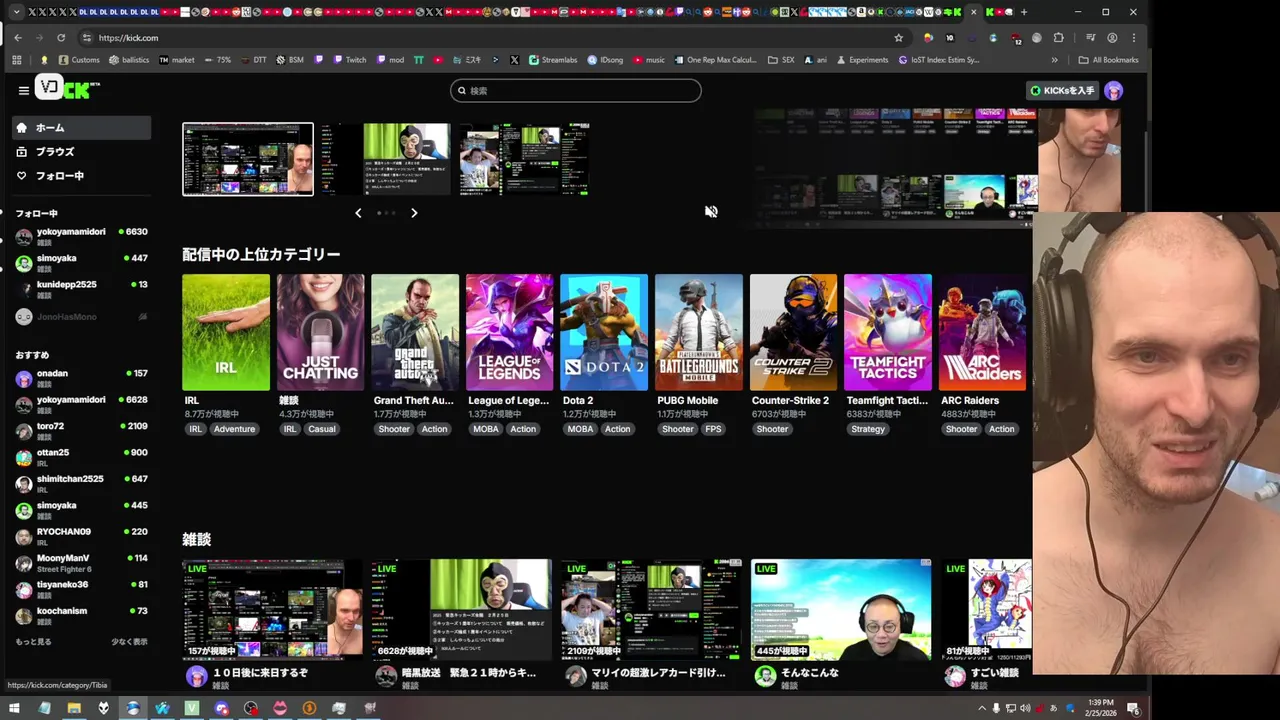This screenshot has height=720, width=1280.
Task: Open the tab search dropdown arrow
Action: click(17, 12)
